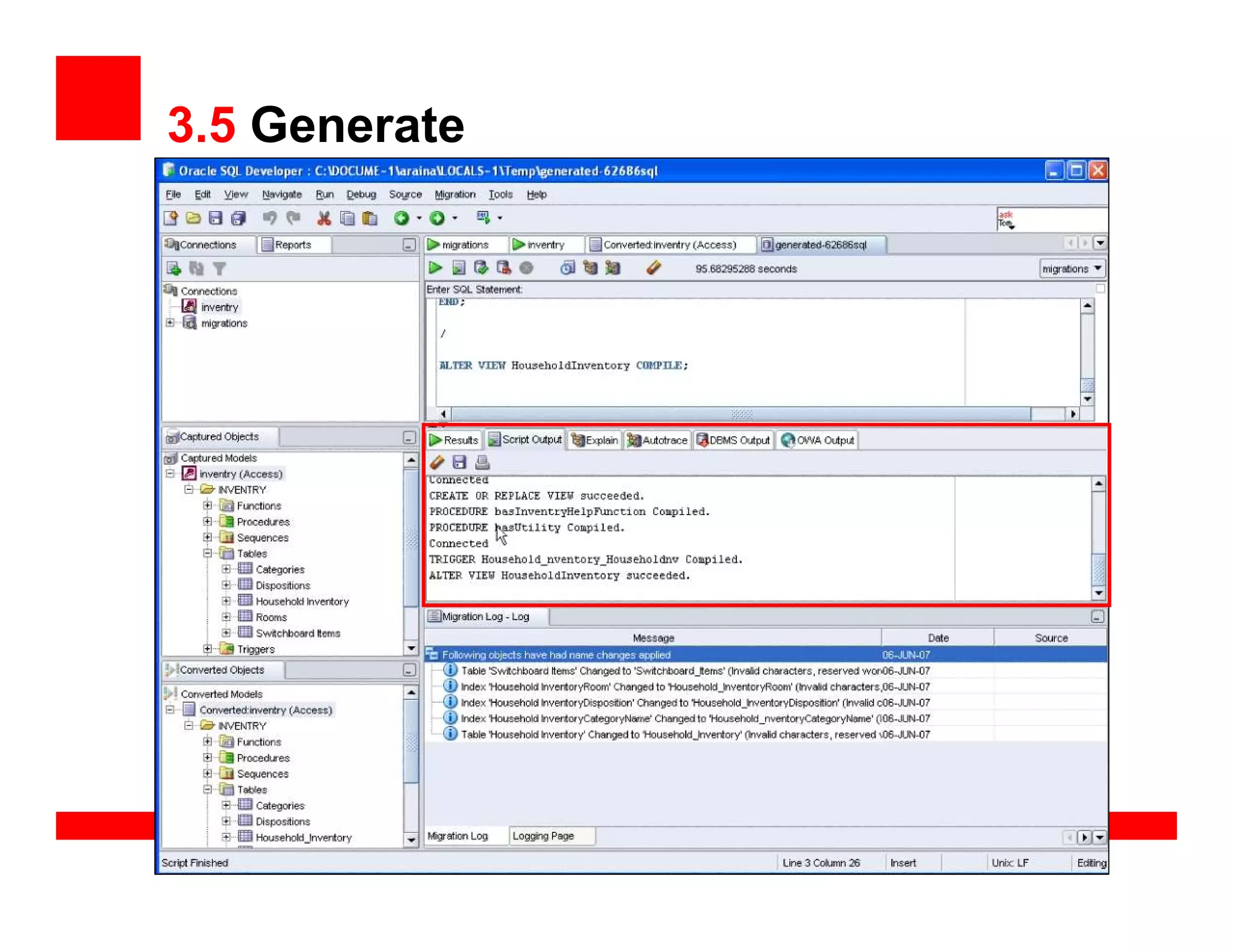Click the Execute Statement green arrow

click(435, 268)
